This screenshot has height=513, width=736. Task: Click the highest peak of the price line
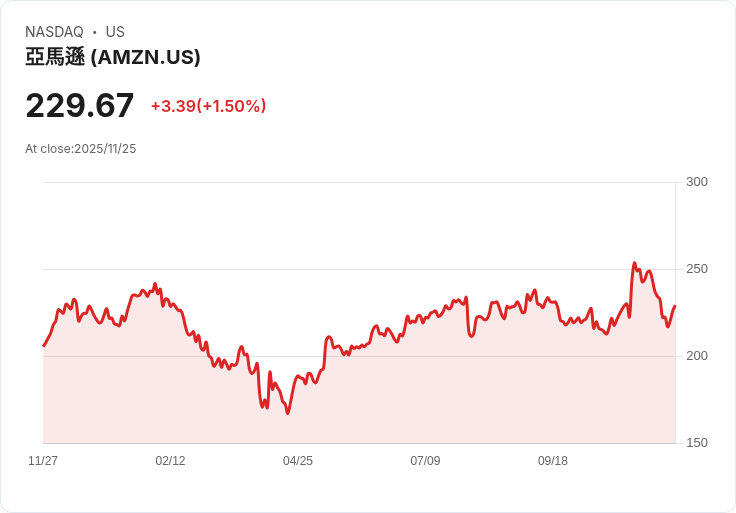pyautogui.click(x=634, y=263)
